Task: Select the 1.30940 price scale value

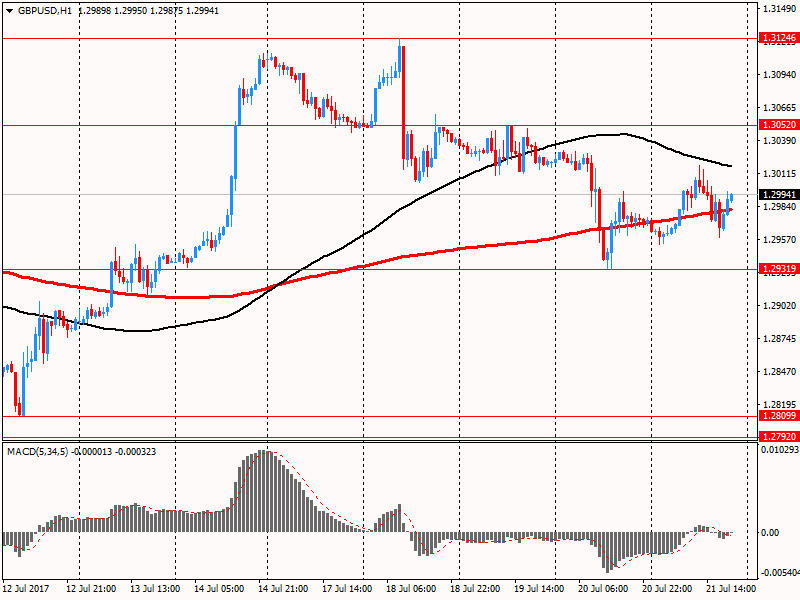Action: click(x=780, y=74)
